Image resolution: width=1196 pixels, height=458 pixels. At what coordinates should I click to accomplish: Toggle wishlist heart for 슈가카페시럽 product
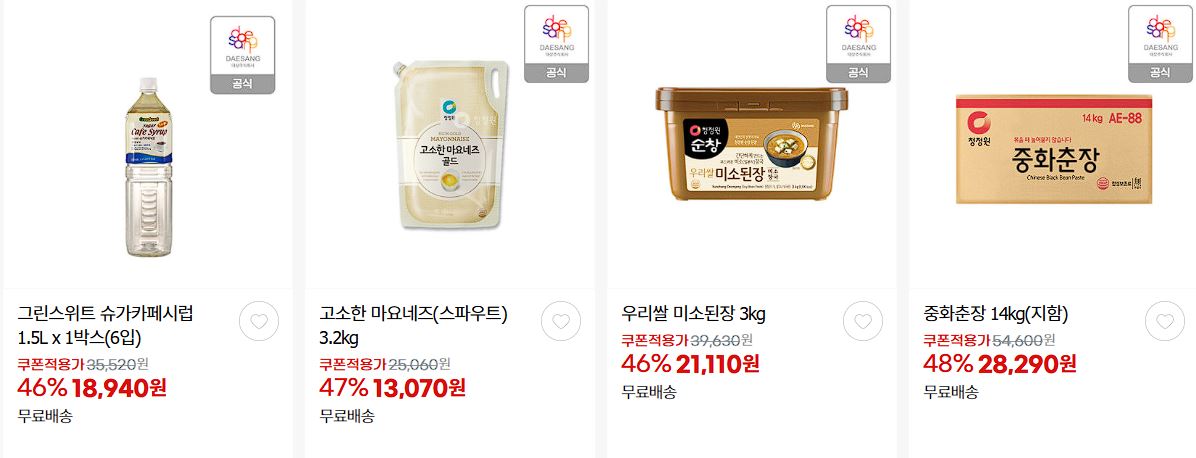259,321
